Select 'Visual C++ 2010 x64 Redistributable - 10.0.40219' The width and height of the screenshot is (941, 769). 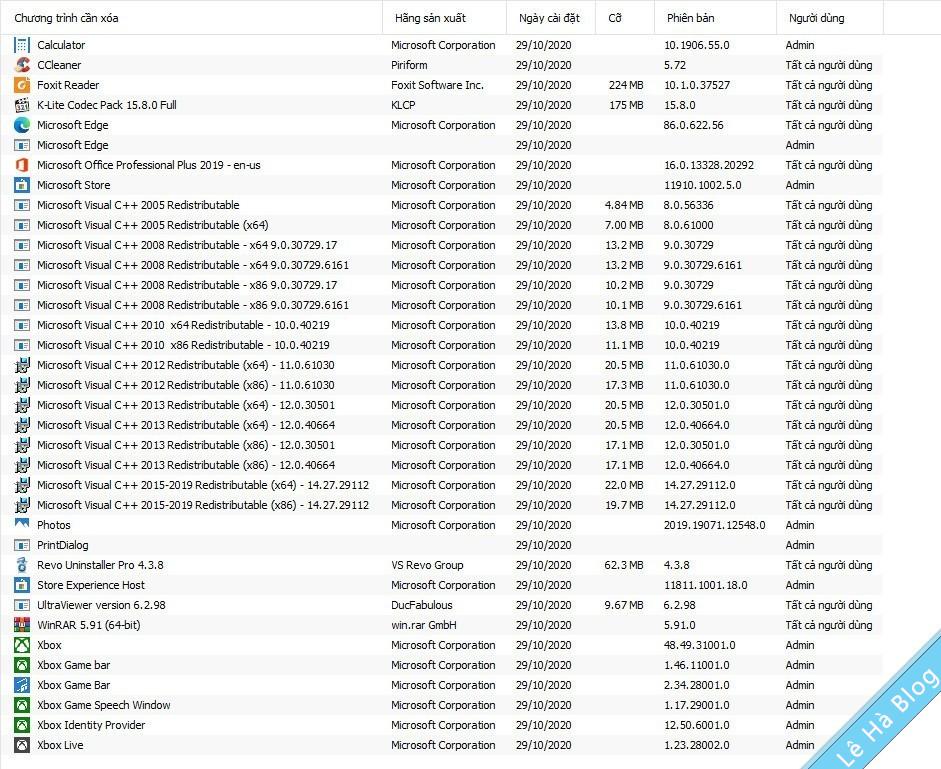(x=183, y=325)
